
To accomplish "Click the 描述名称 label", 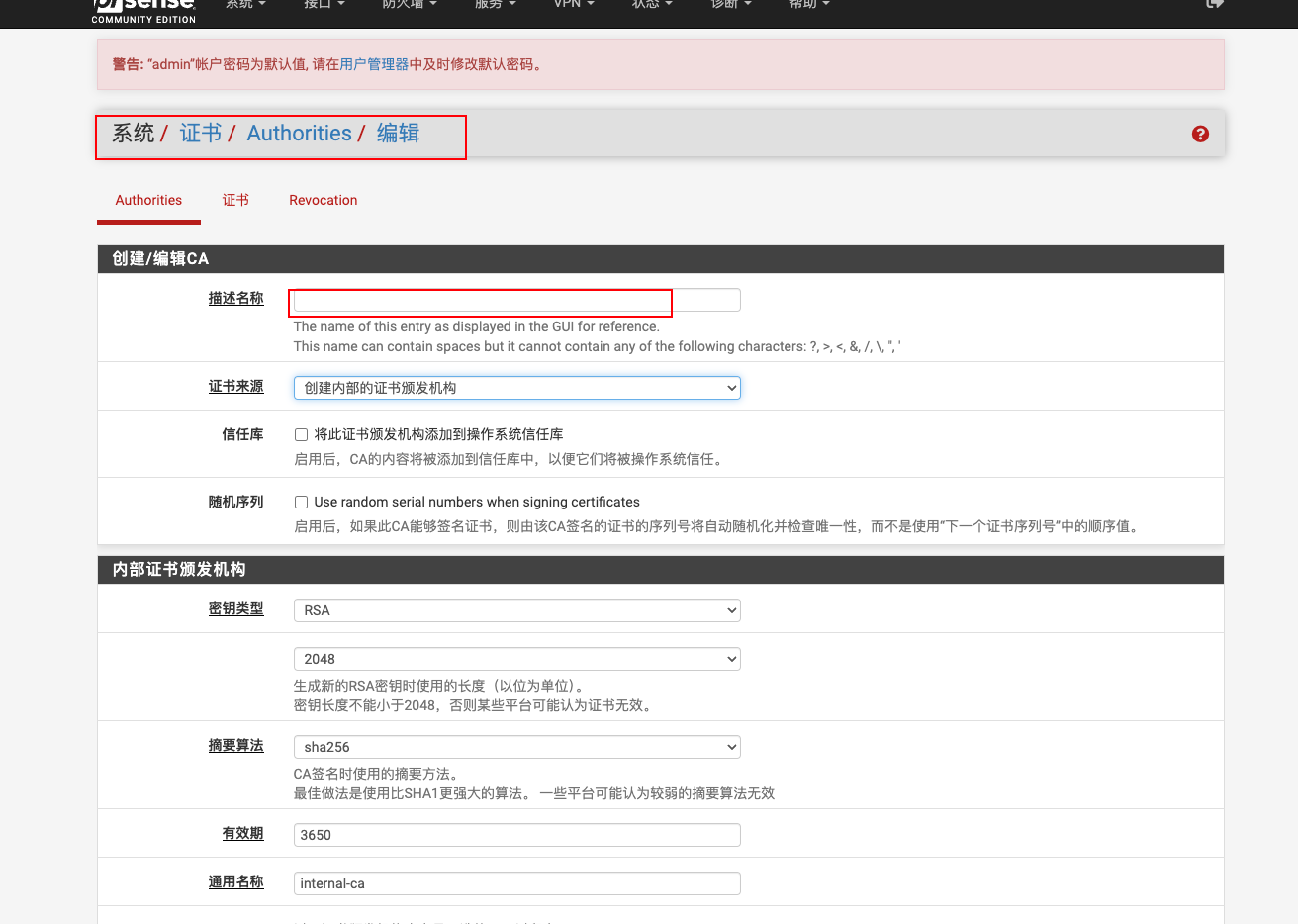I will pos(235,298).
